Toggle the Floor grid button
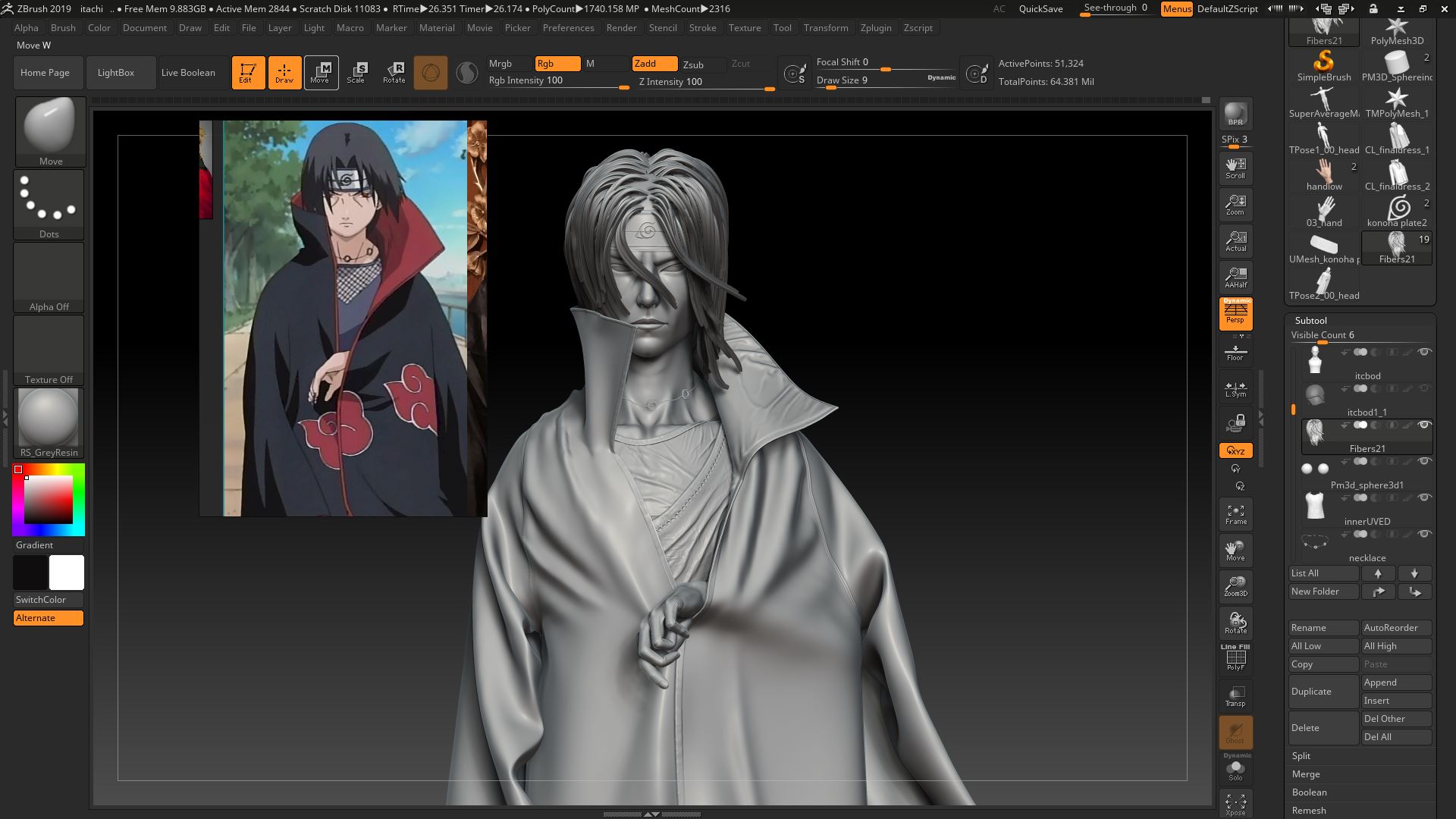This screenshot has height=819, width=1456. [x=1235, y=351]
